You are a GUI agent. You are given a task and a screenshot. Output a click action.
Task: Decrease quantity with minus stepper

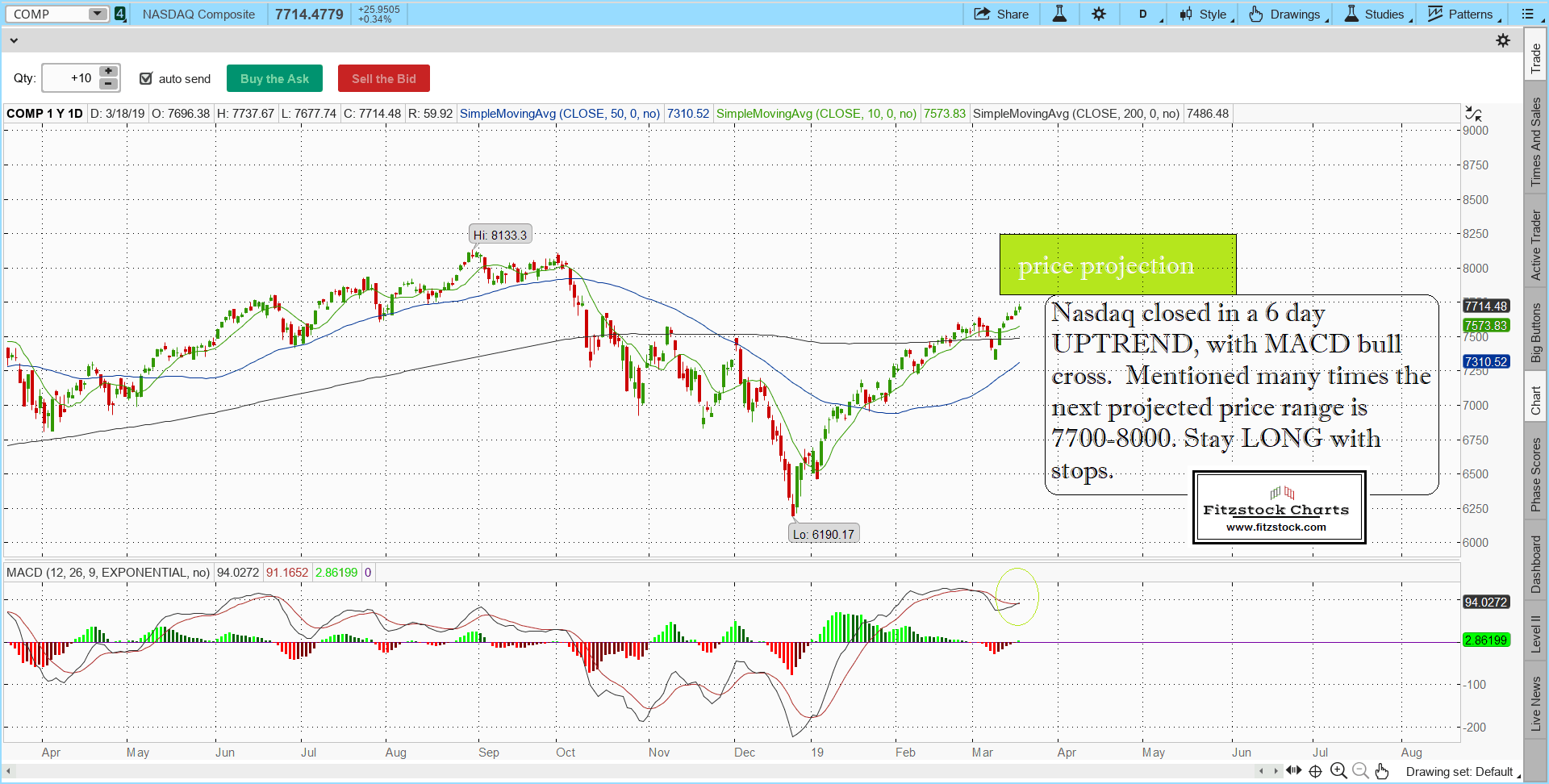108,84
